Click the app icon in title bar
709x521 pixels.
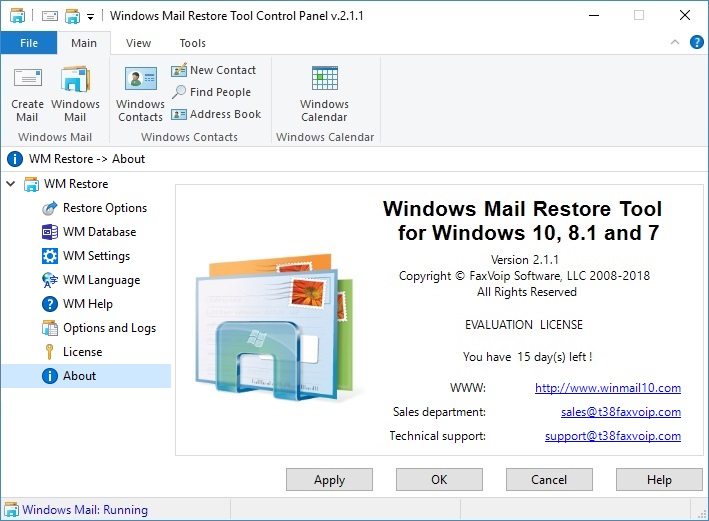click(17, 16)
